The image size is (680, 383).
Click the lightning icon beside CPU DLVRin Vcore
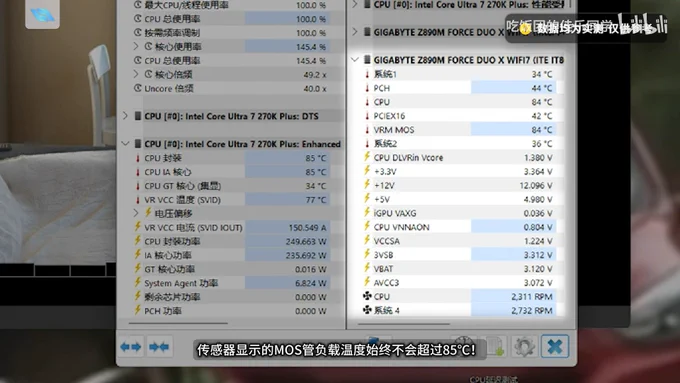[x=367, y=157]
